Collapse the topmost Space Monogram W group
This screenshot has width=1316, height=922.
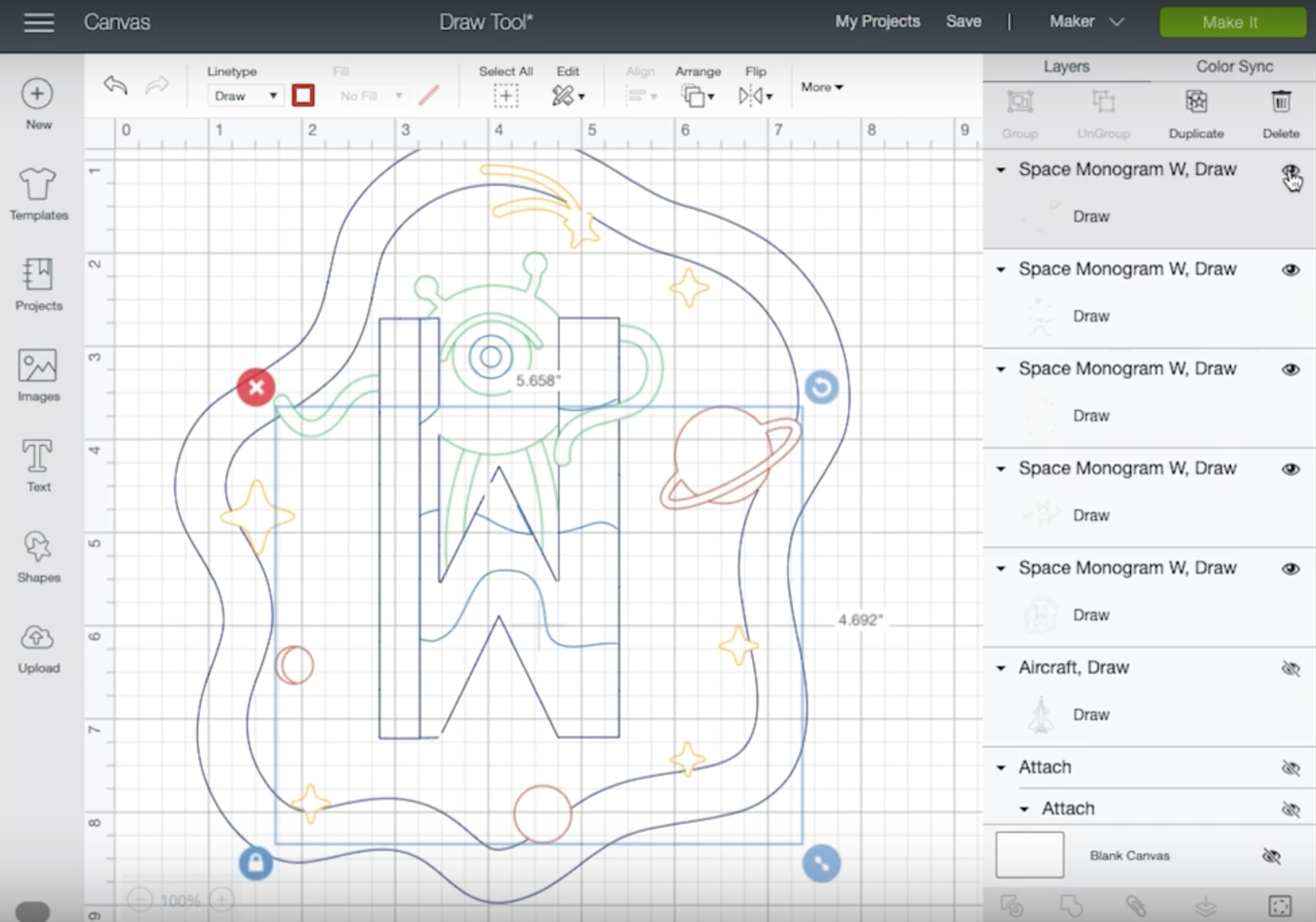(x=1001, y=171)
